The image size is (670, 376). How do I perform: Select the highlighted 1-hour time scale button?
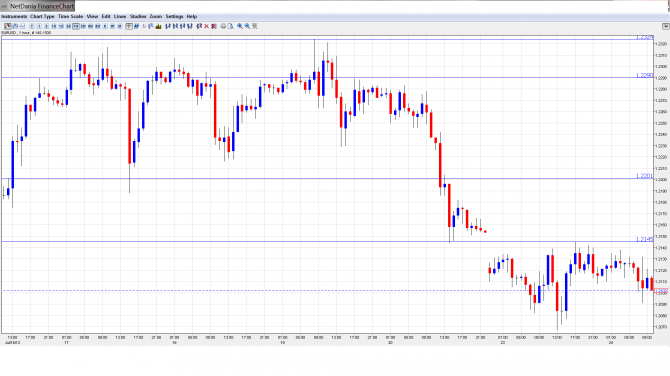pos(76,26)
